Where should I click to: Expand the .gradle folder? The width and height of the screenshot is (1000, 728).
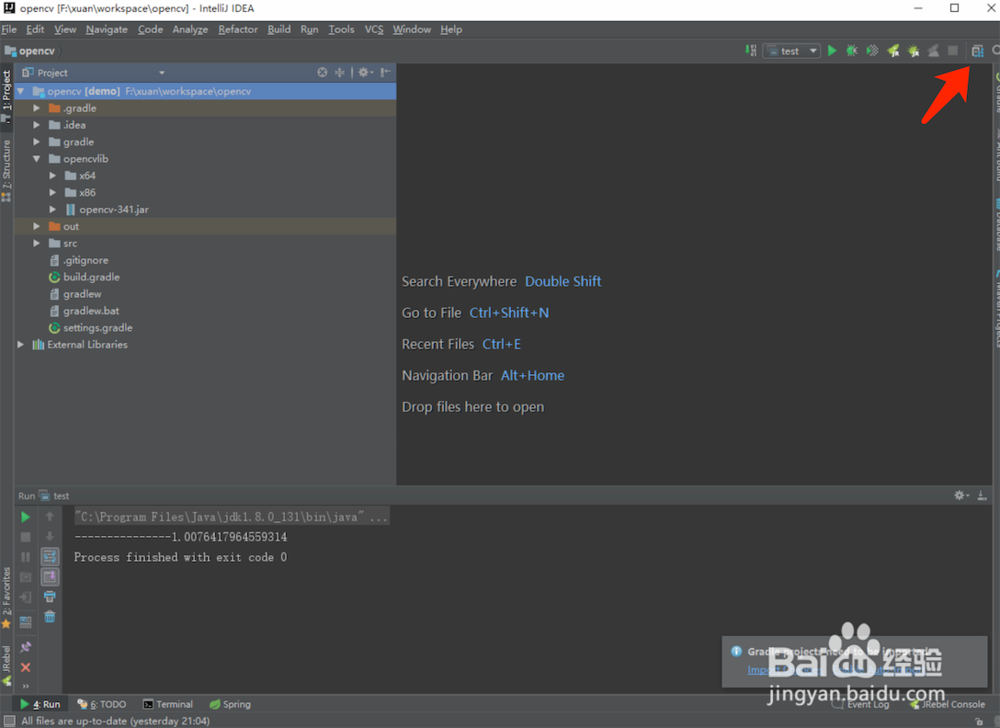click(36, 108)
